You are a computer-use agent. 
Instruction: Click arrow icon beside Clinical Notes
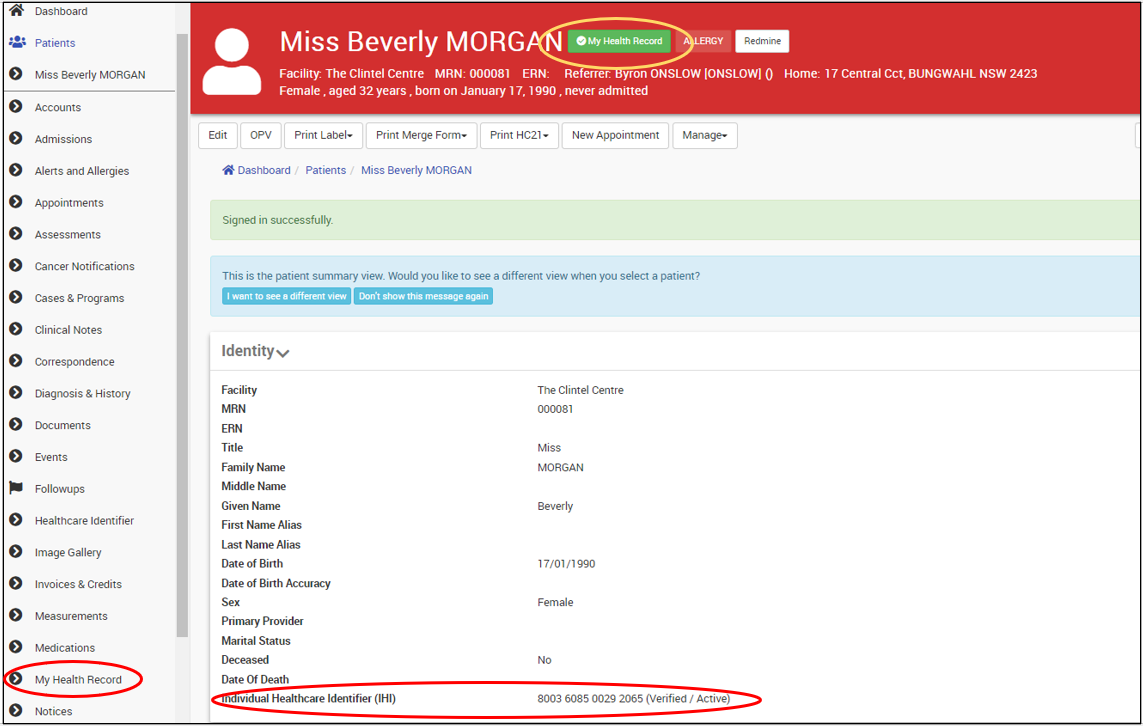click(x=16, y=329)
